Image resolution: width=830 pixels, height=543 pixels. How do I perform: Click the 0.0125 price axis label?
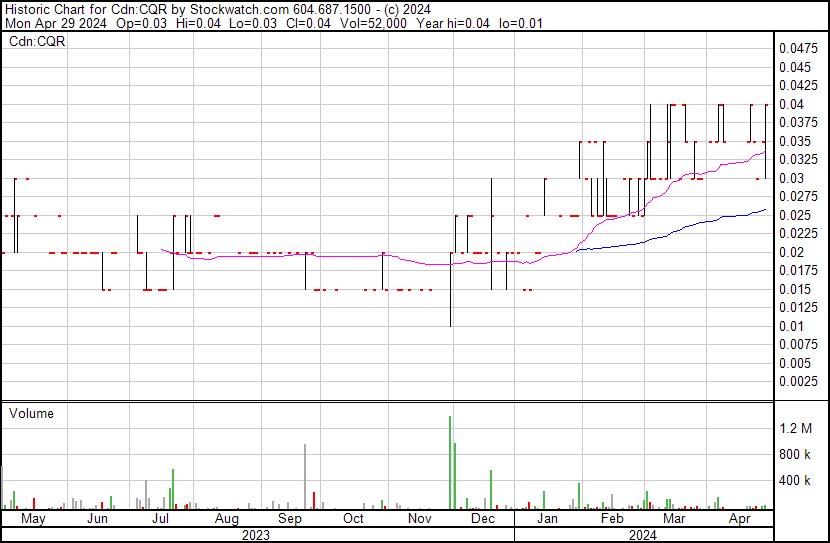tap(798, 308)
